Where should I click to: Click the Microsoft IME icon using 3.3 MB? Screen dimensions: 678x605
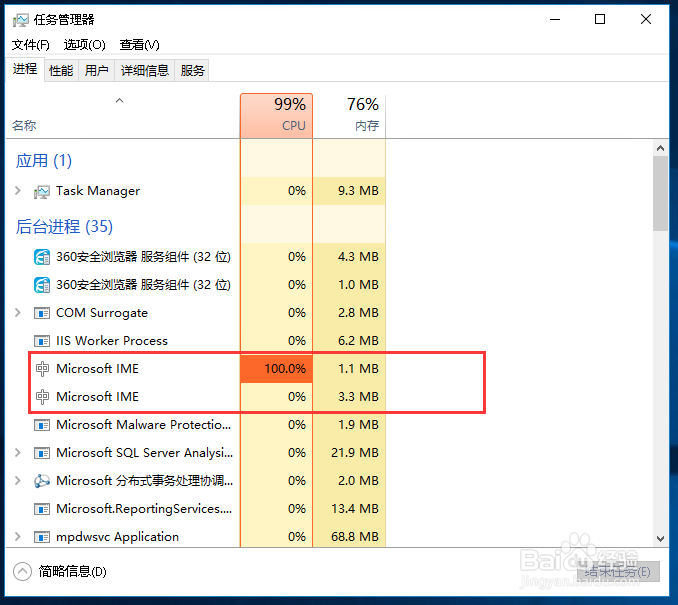click(42, 397)
